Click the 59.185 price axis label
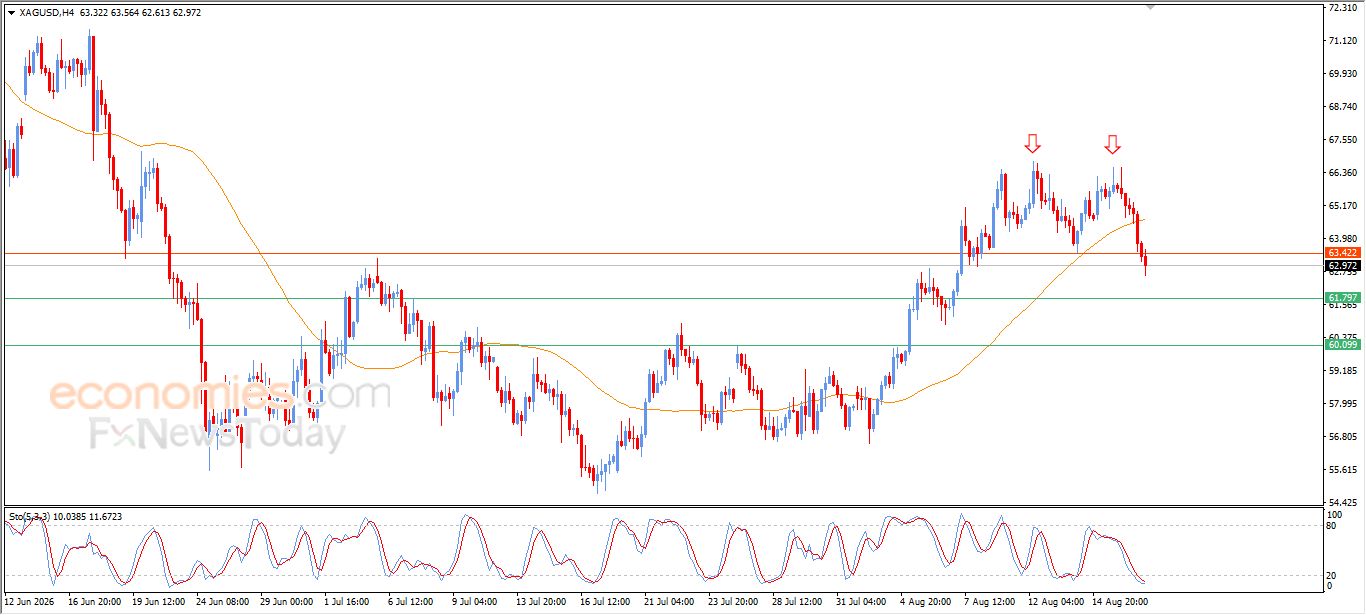The height and width of the screenshot is (615, 1366). [x=1342, y=370]
